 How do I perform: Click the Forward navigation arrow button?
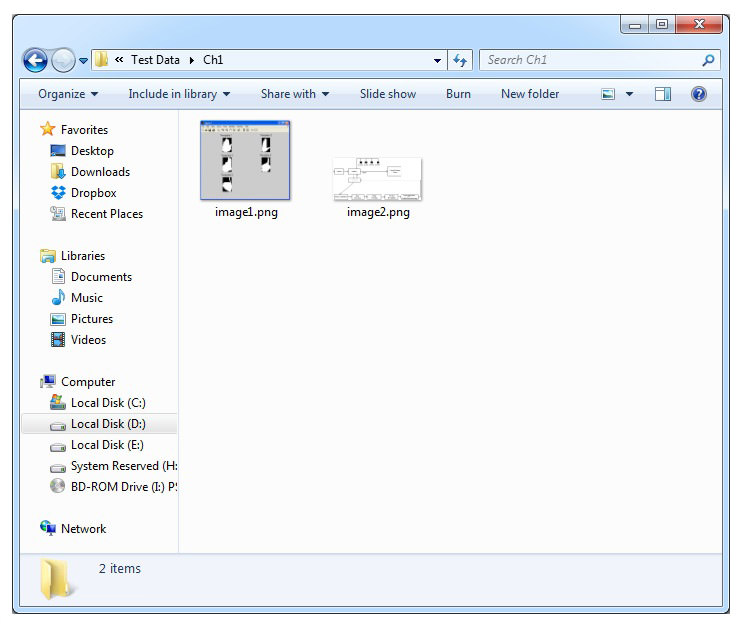[63, 61]
